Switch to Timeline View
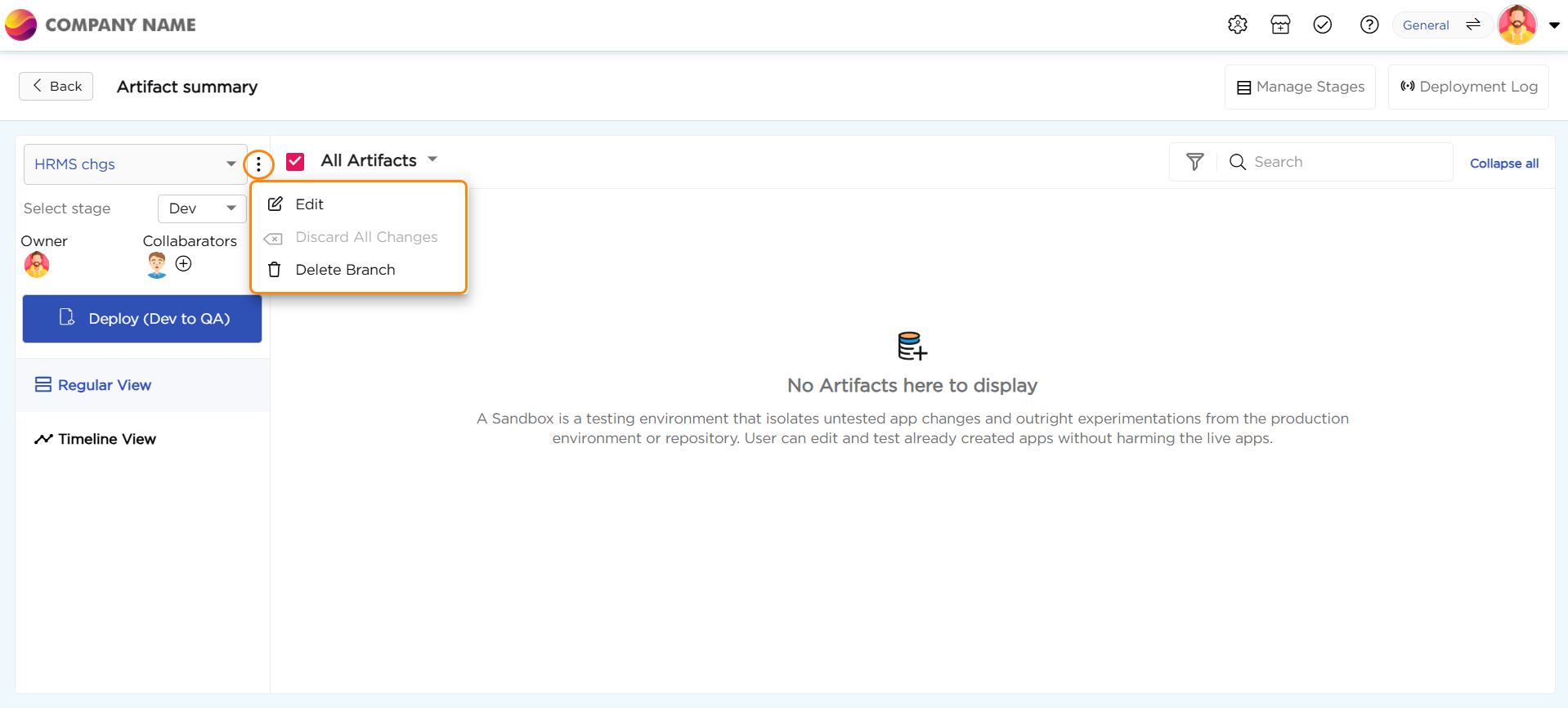 tap(106, 439)
